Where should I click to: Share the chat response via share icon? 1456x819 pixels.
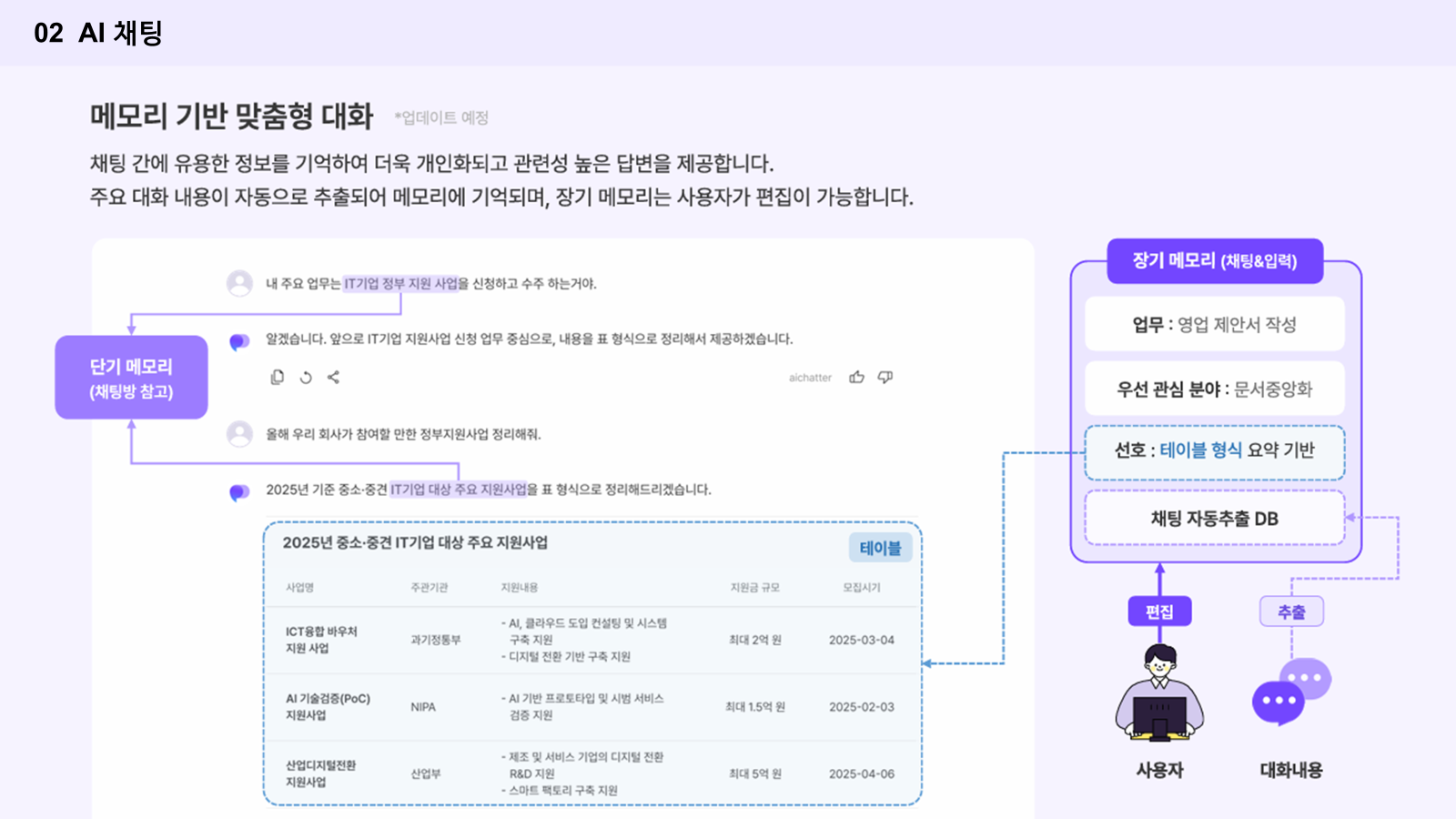coord(333,377)
